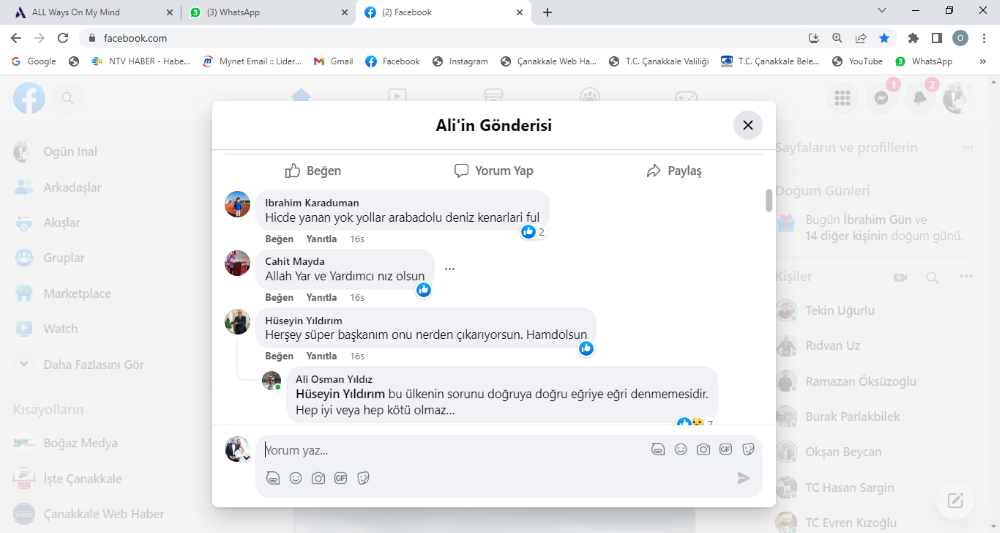Open the Chrome three-dot menu
The image size is (1000, 533).
[983, 38]
